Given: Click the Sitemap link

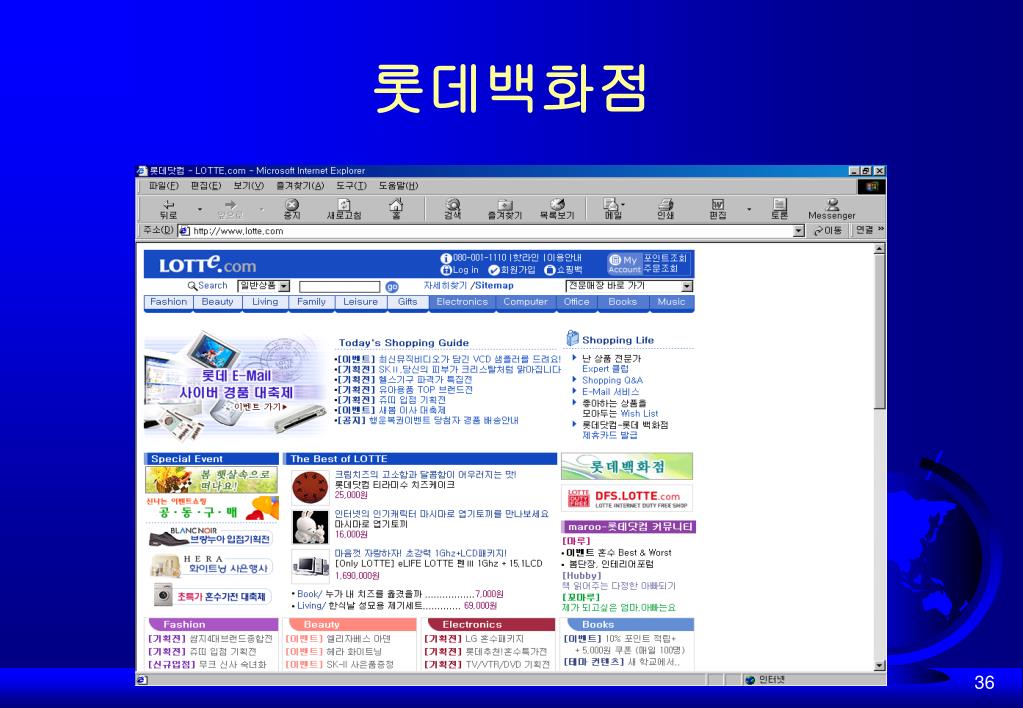Looking at the screenshot, I should pyautogui.click(x=494, y=286).
